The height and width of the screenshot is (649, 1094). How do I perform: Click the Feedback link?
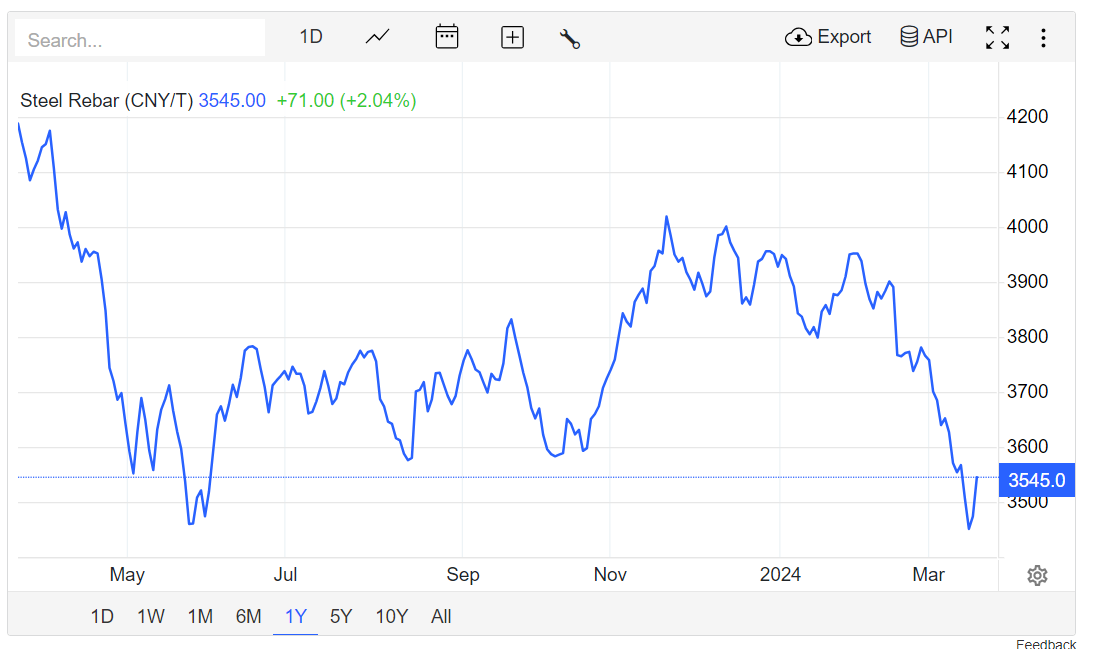(1046, 644)
